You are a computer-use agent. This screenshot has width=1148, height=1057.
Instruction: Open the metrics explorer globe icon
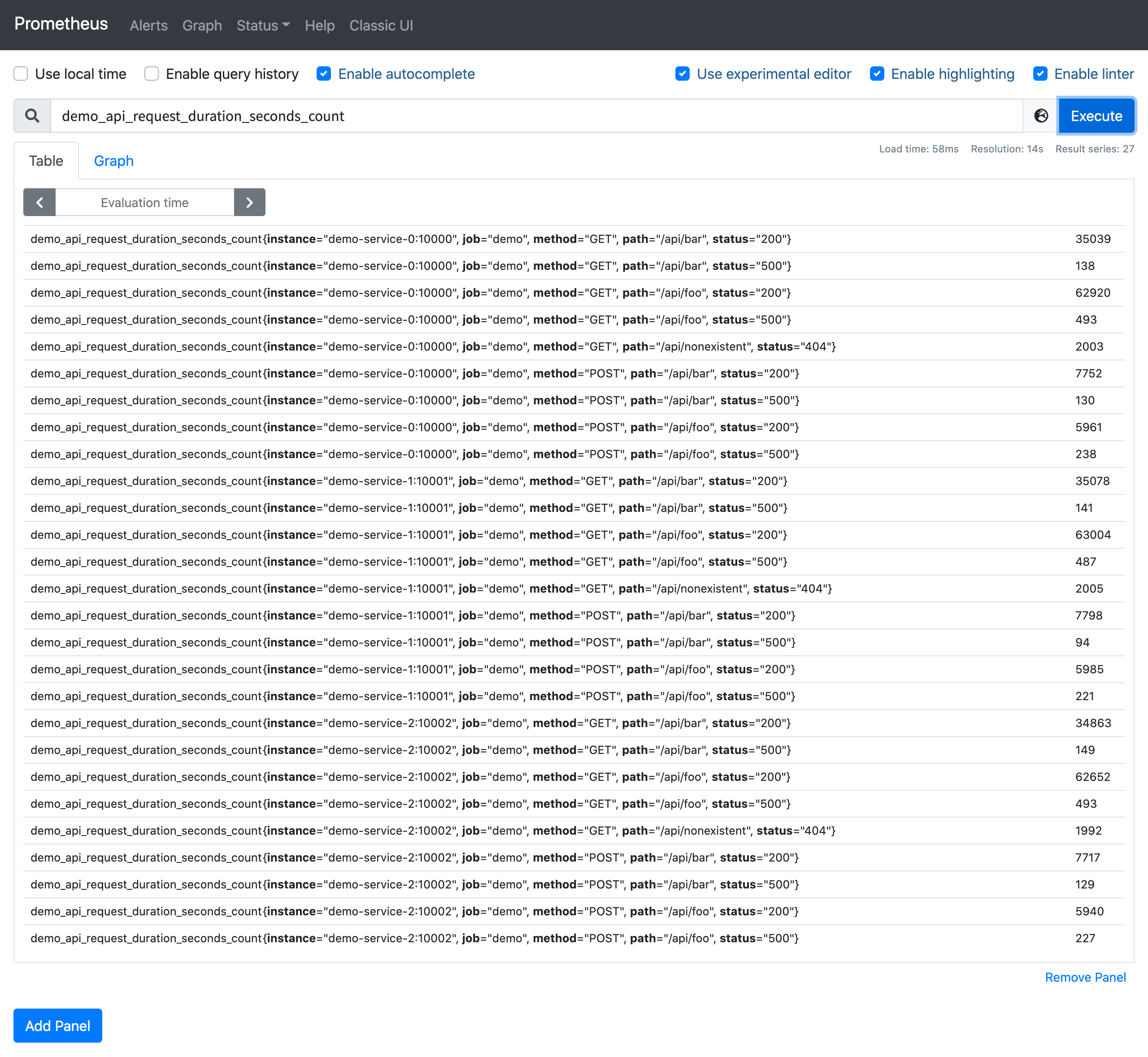(x=1041, y=116)
